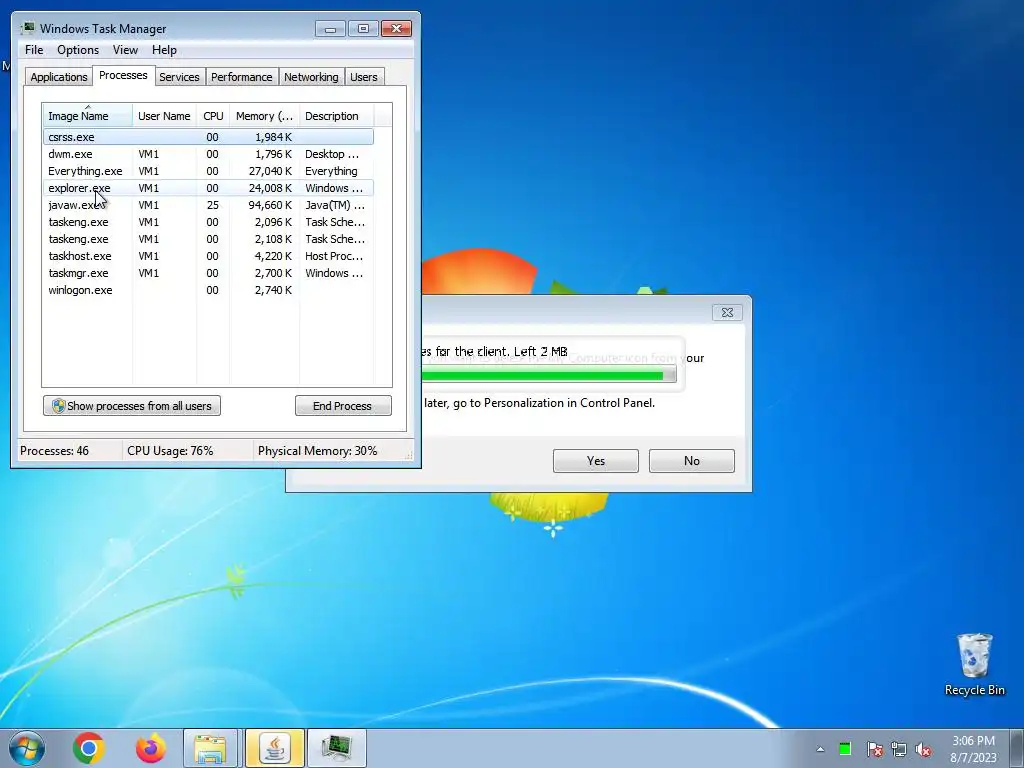The height and width of the screenshot is (768, 1024).
Task: Launch Google Chrome from the taskbar
Action: (x=89, y=748)
